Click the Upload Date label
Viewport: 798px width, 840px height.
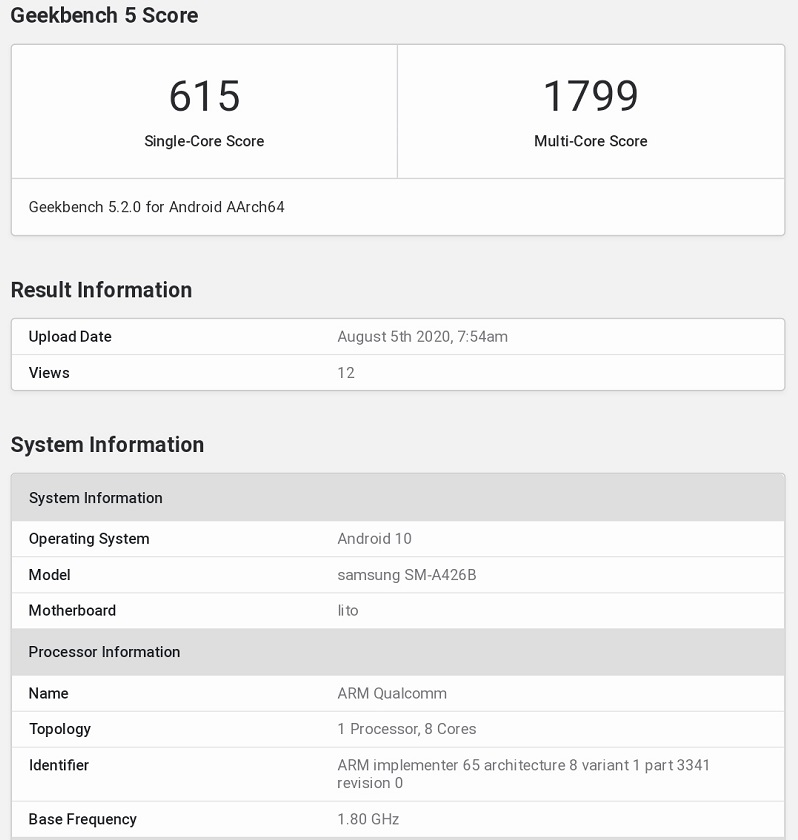coord(70,336)
